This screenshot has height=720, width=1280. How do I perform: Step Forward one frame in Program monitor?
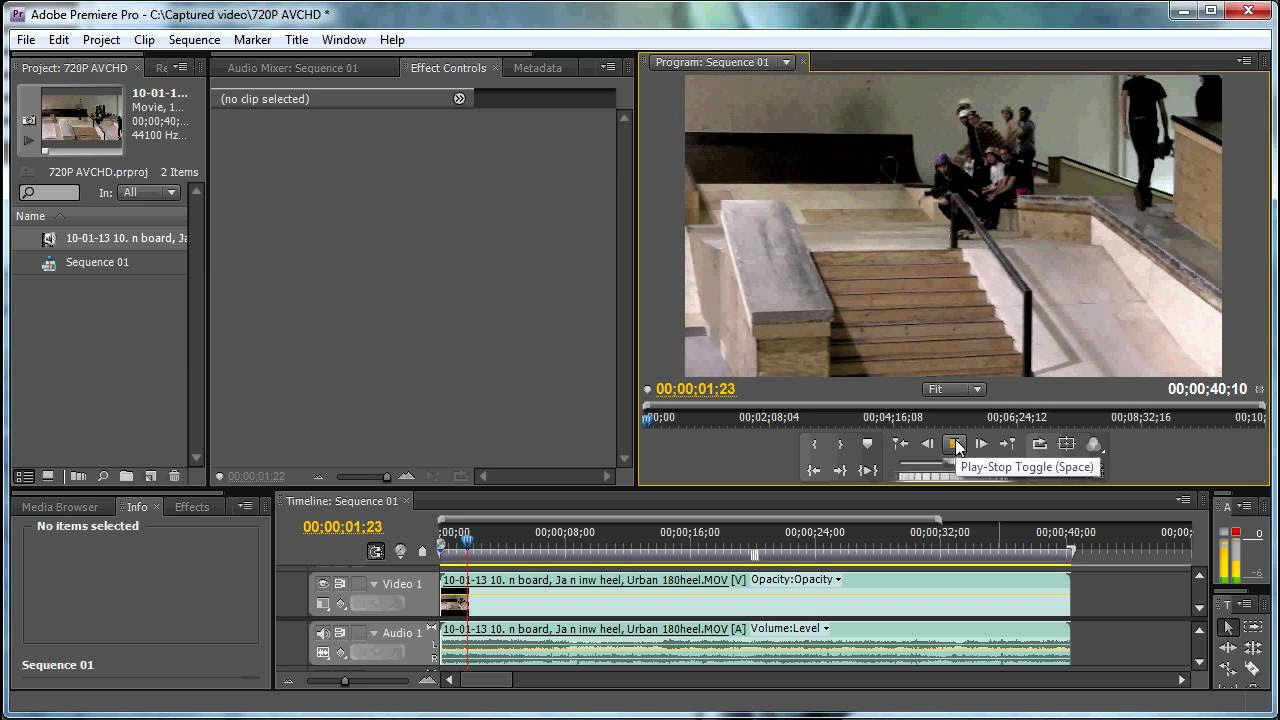tap(982, 444)
